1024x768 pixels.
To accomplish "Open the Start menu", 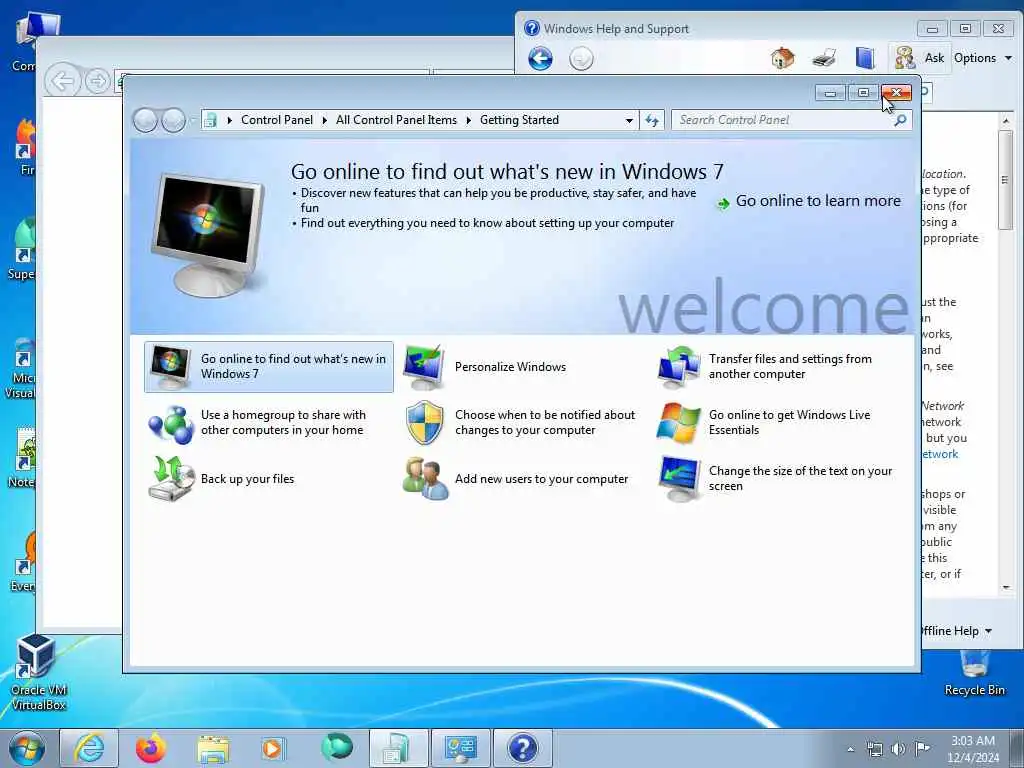I will (x=27, y=748).
